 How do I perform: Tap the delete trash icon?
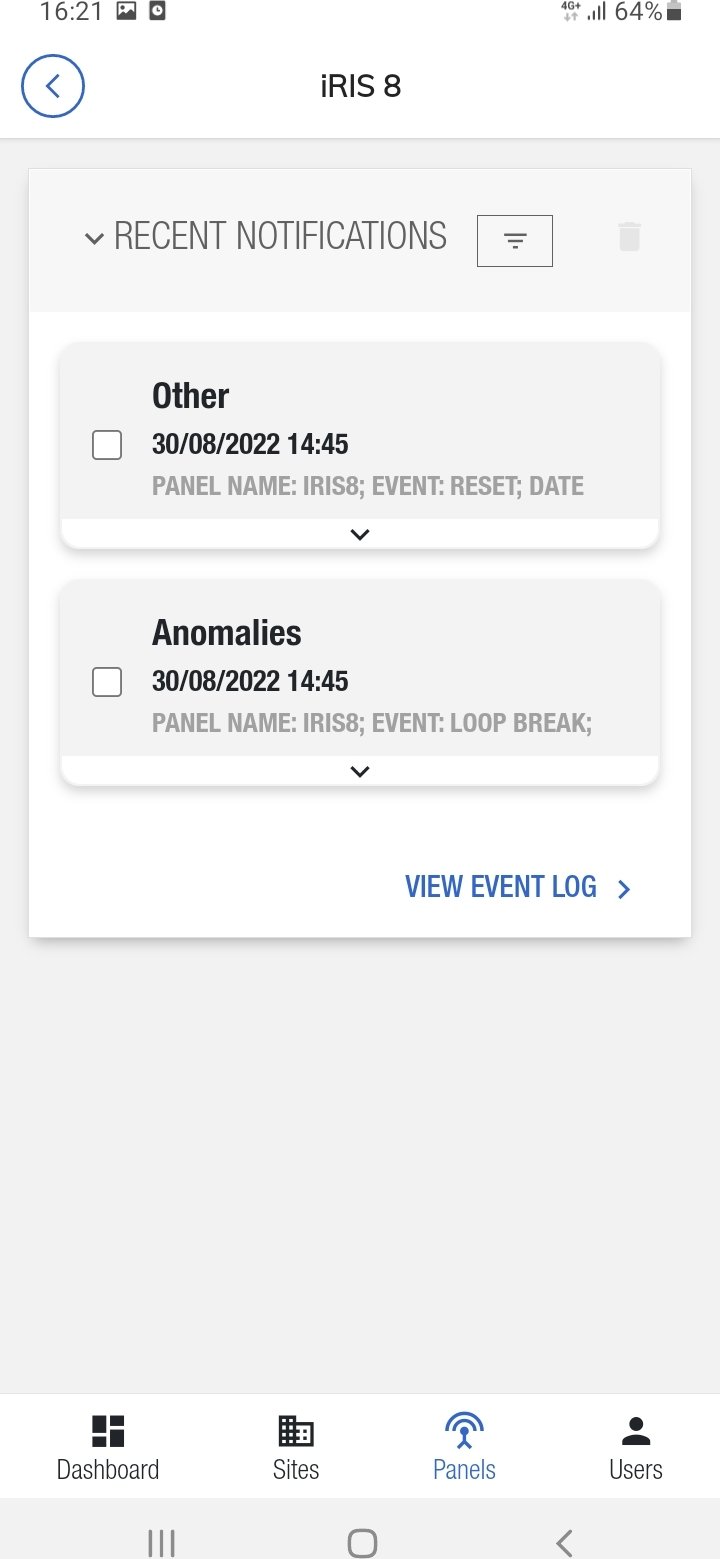[629, 238]
